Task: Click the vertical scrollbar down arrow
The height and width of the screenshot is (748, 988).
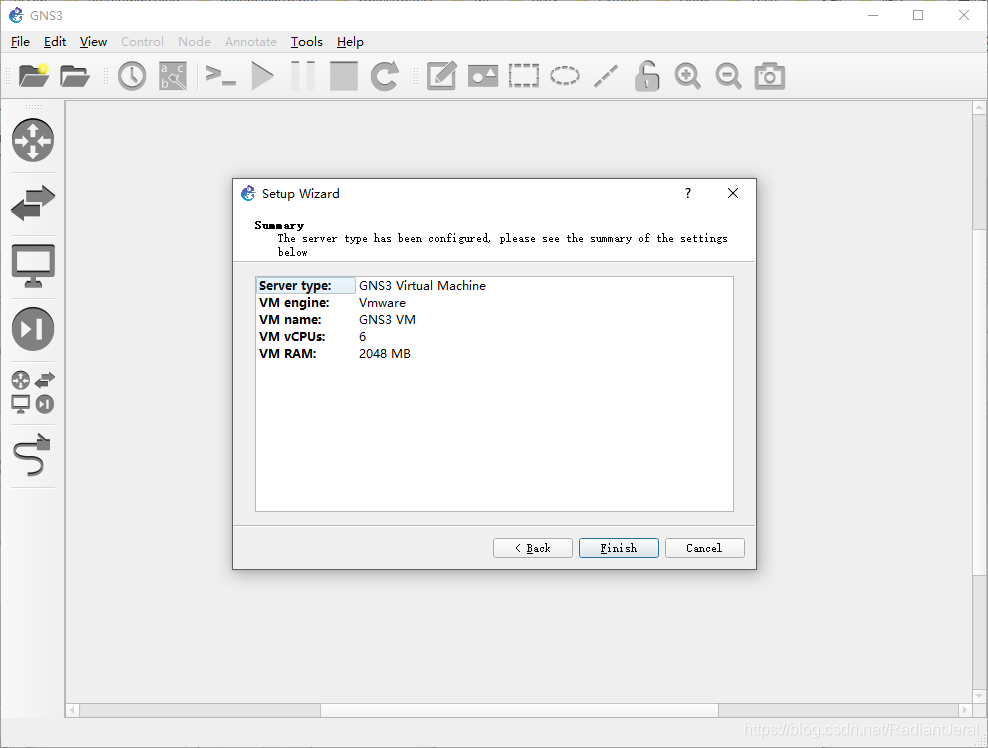Action: [979, 696]
